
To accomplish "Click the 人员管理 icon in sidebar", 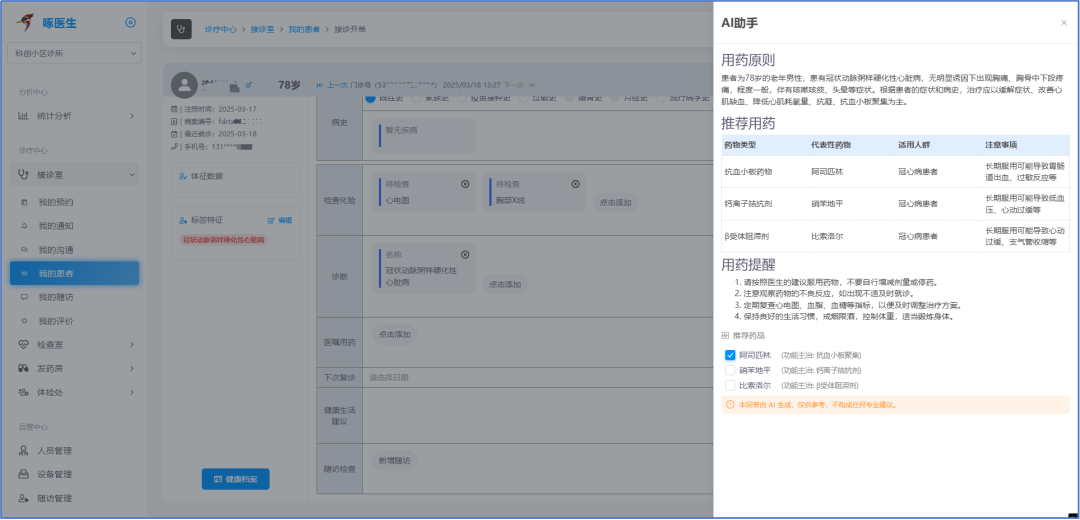I will coord(25,451).
